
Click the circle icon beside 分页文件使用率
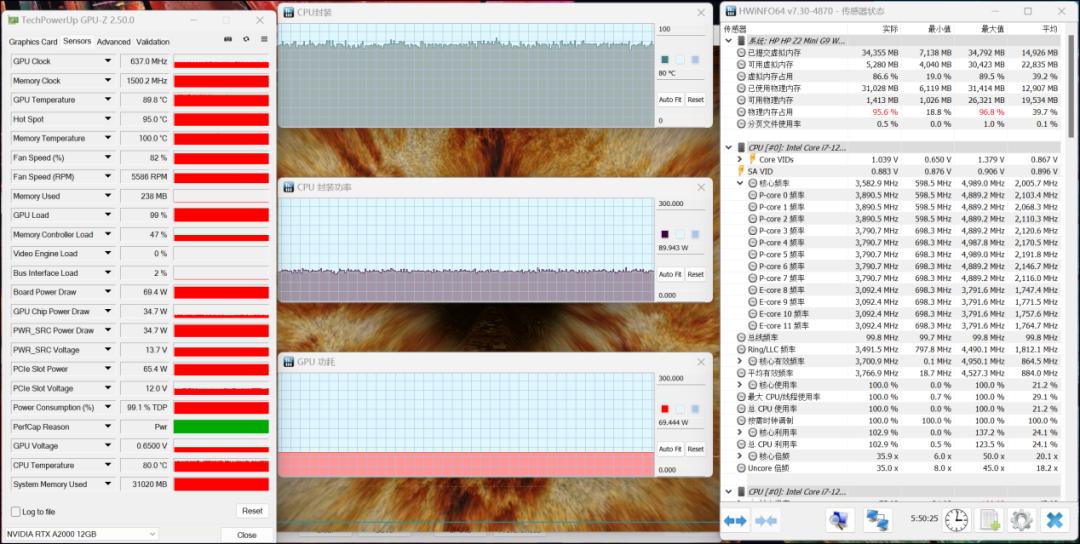(x=741, y=124)
